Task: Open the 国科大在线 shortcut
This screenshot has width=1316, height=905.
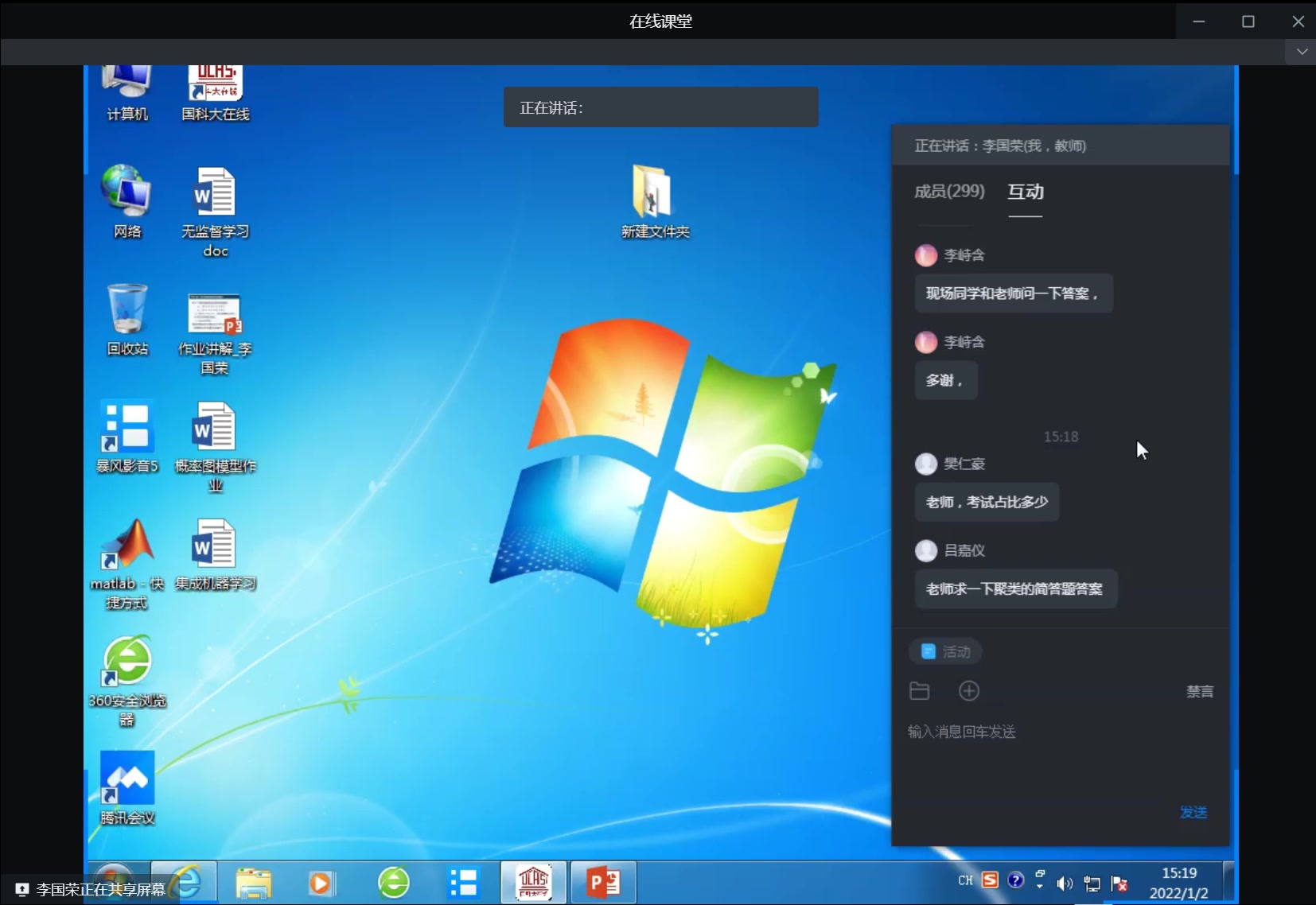Action: tap(215, 93)
